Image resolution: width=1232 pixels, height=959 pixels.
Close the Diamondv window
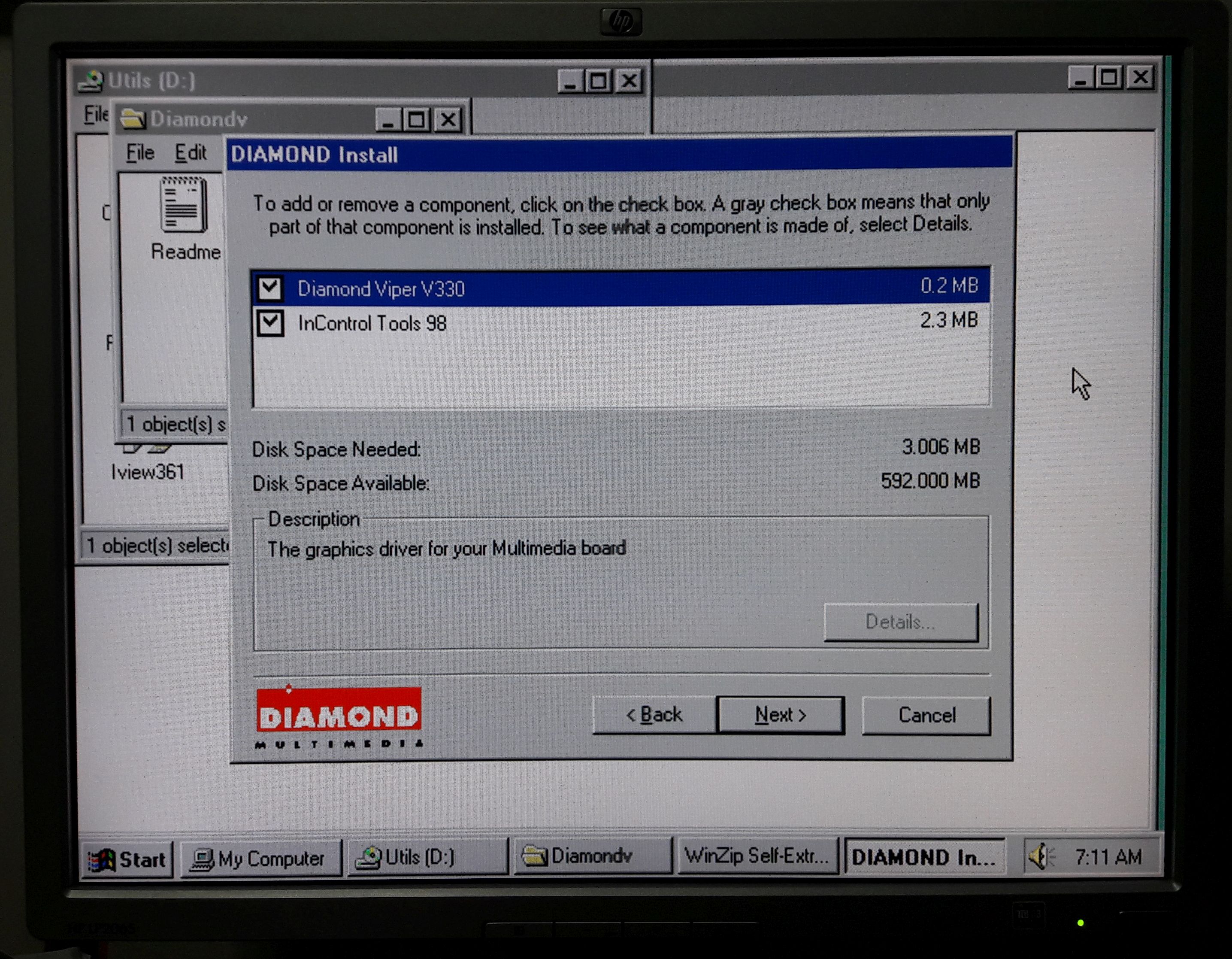(448, 120)
